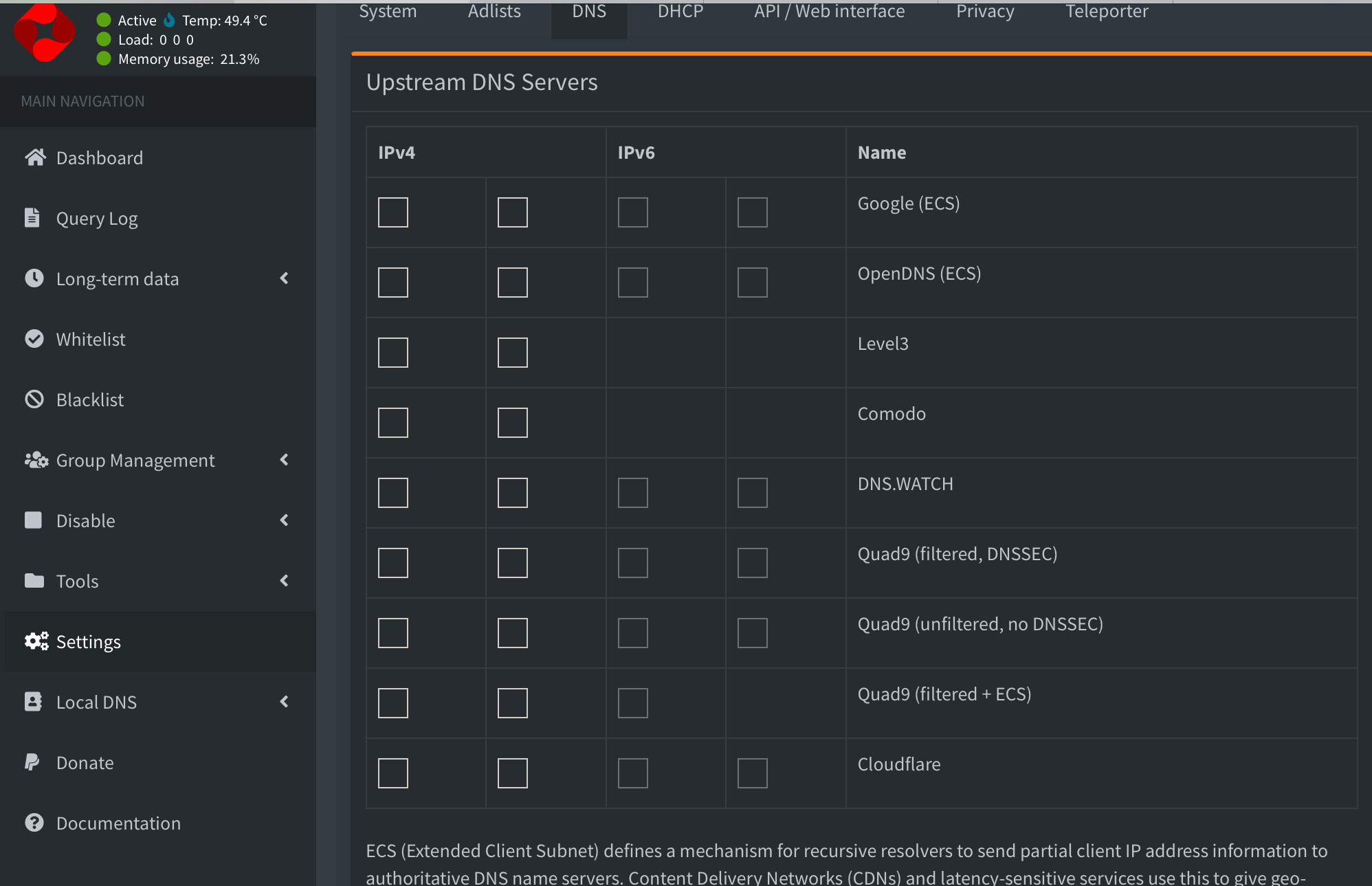Open the Query Log page

click(x=158, y=218)
